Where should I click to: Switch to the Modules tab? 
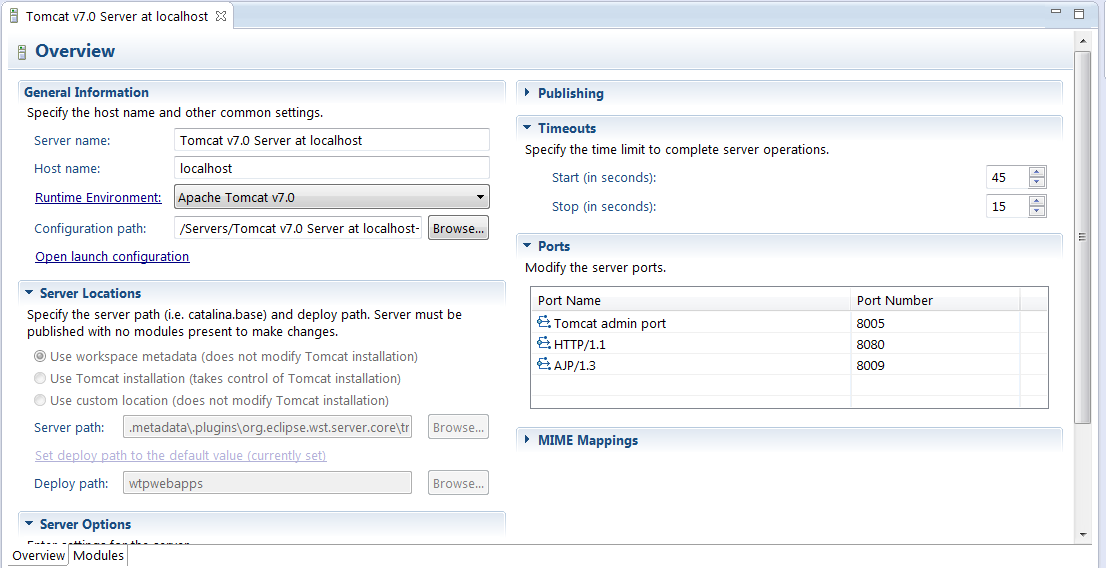99,555
